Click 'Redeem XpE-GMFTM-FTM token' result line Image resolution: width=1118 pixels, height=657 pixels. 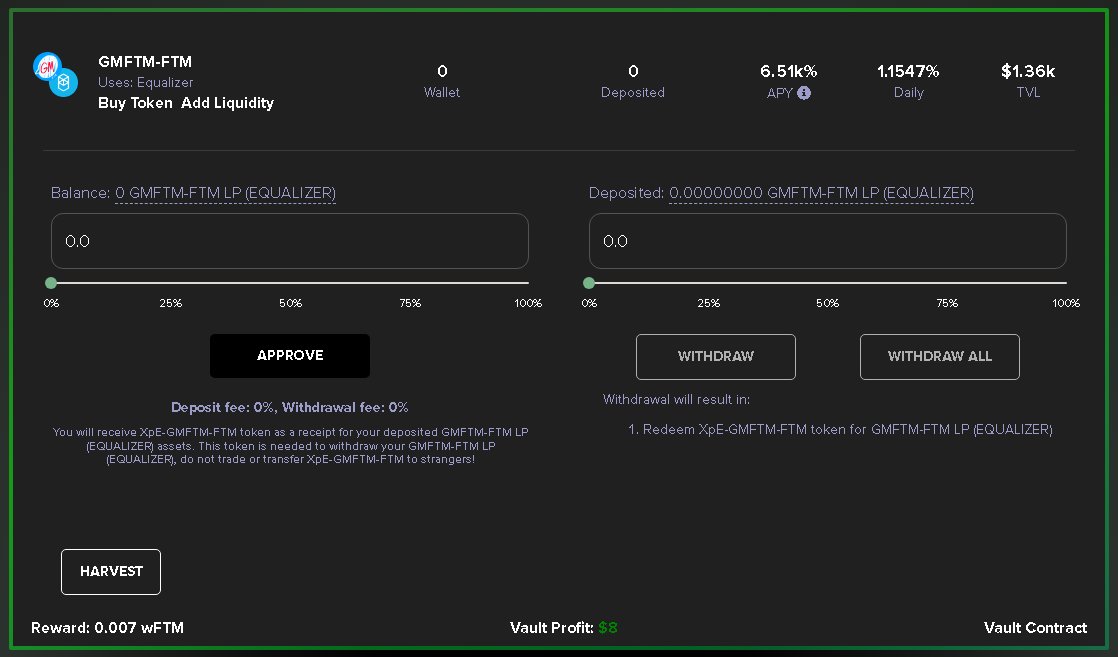point(840,429)
